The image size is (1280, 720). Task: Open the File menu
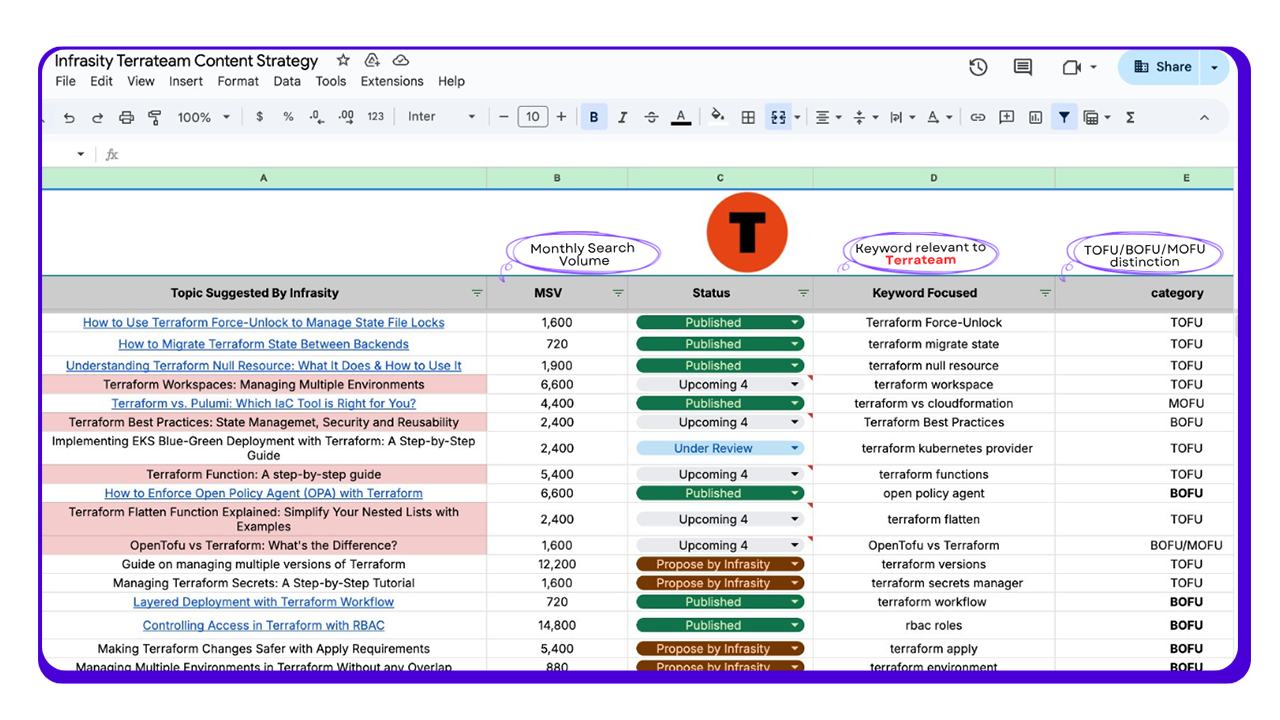click(65, 81)
